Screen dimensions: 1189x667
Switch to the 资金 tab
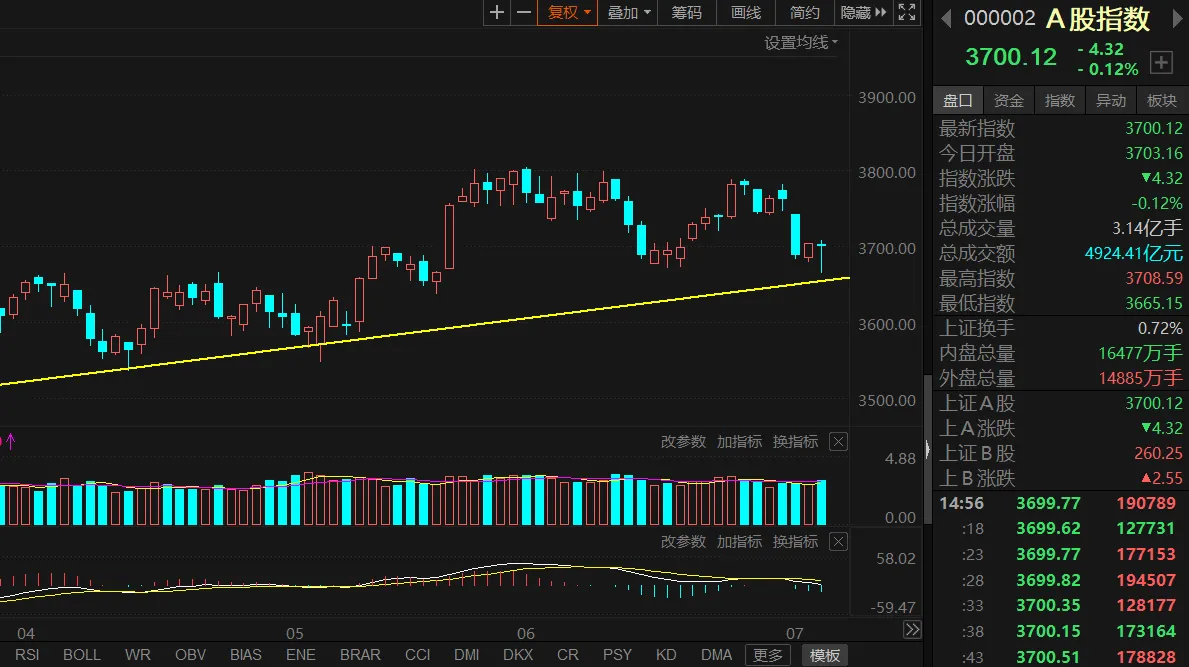click(1009, 101)
